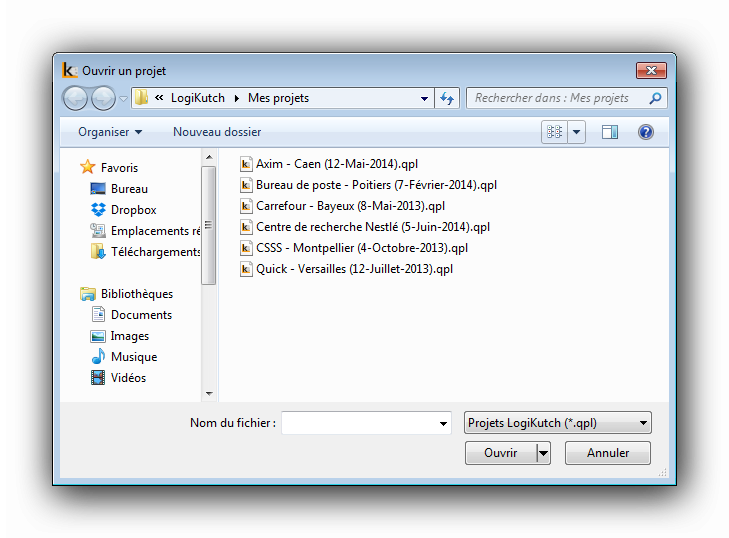Select Vidéos library

pyautogui.click(x=128, y=378)
